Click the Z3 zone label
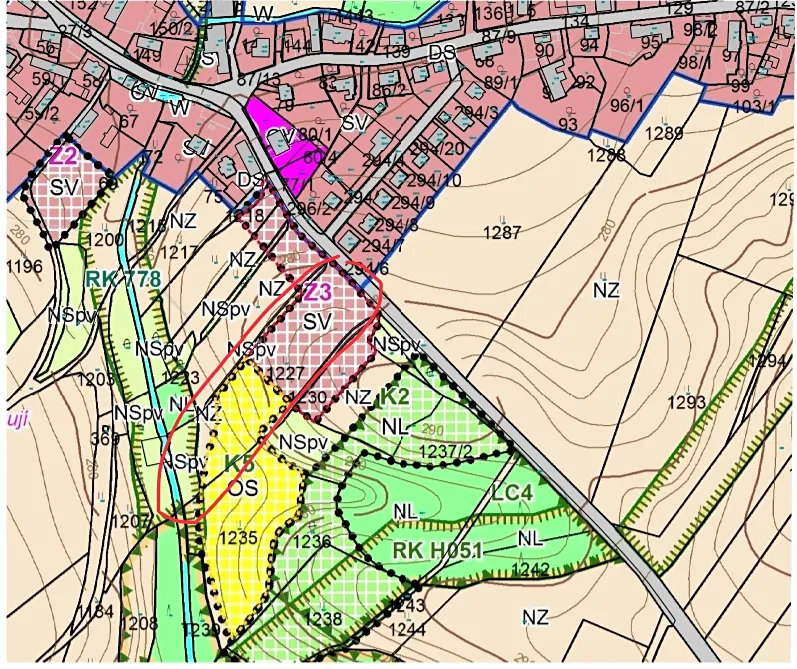The width and height of the screenshot is (797, 669). pos(317,293)
